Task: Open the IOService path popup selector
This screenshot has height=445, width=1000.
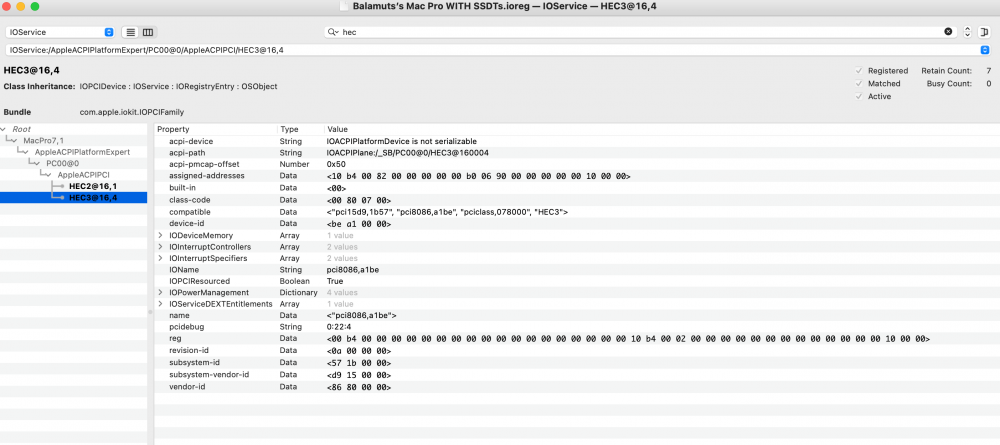Action: tap(984, 50)
